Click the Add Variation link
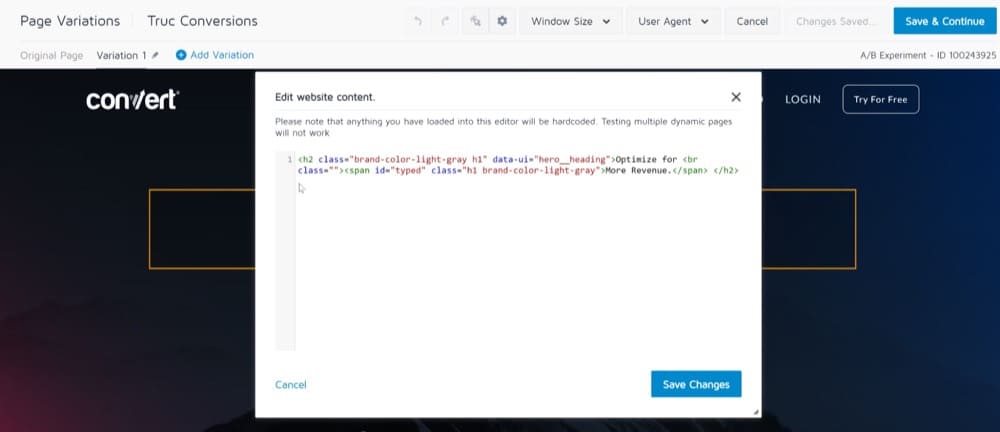 (x=222, y=55)
